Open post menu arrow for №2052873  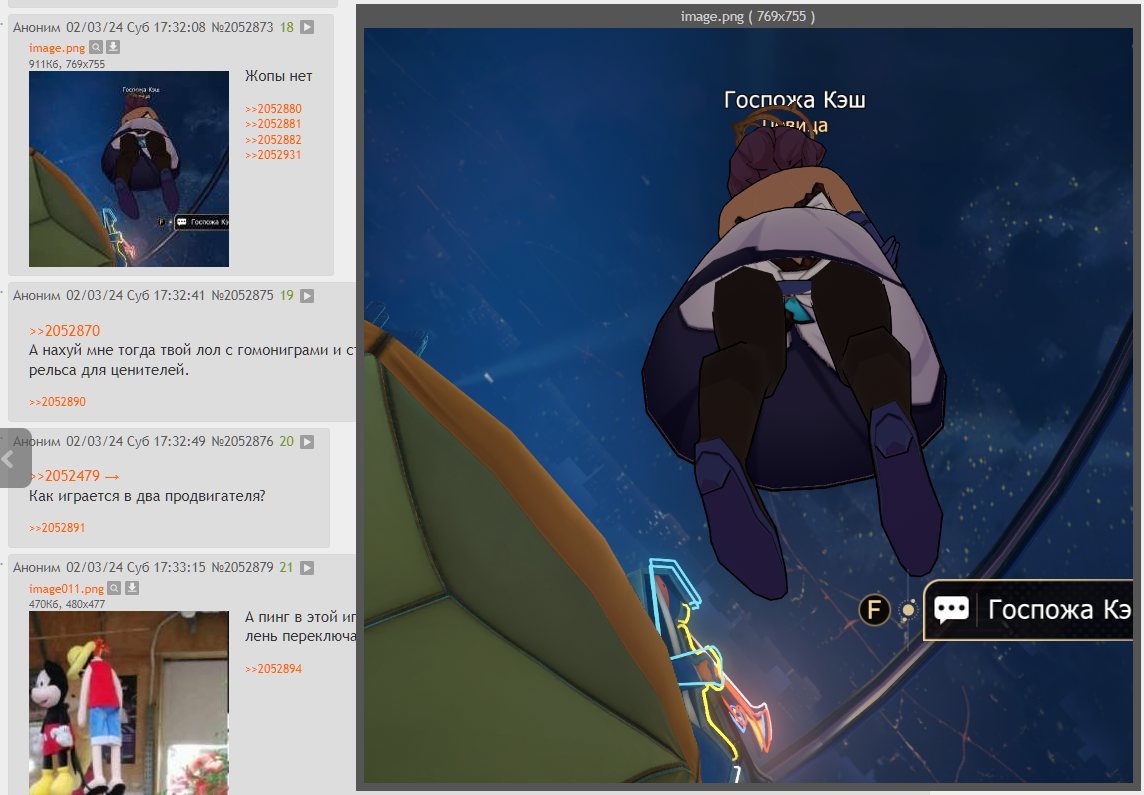pyautogui.click(x=307, y=27)
